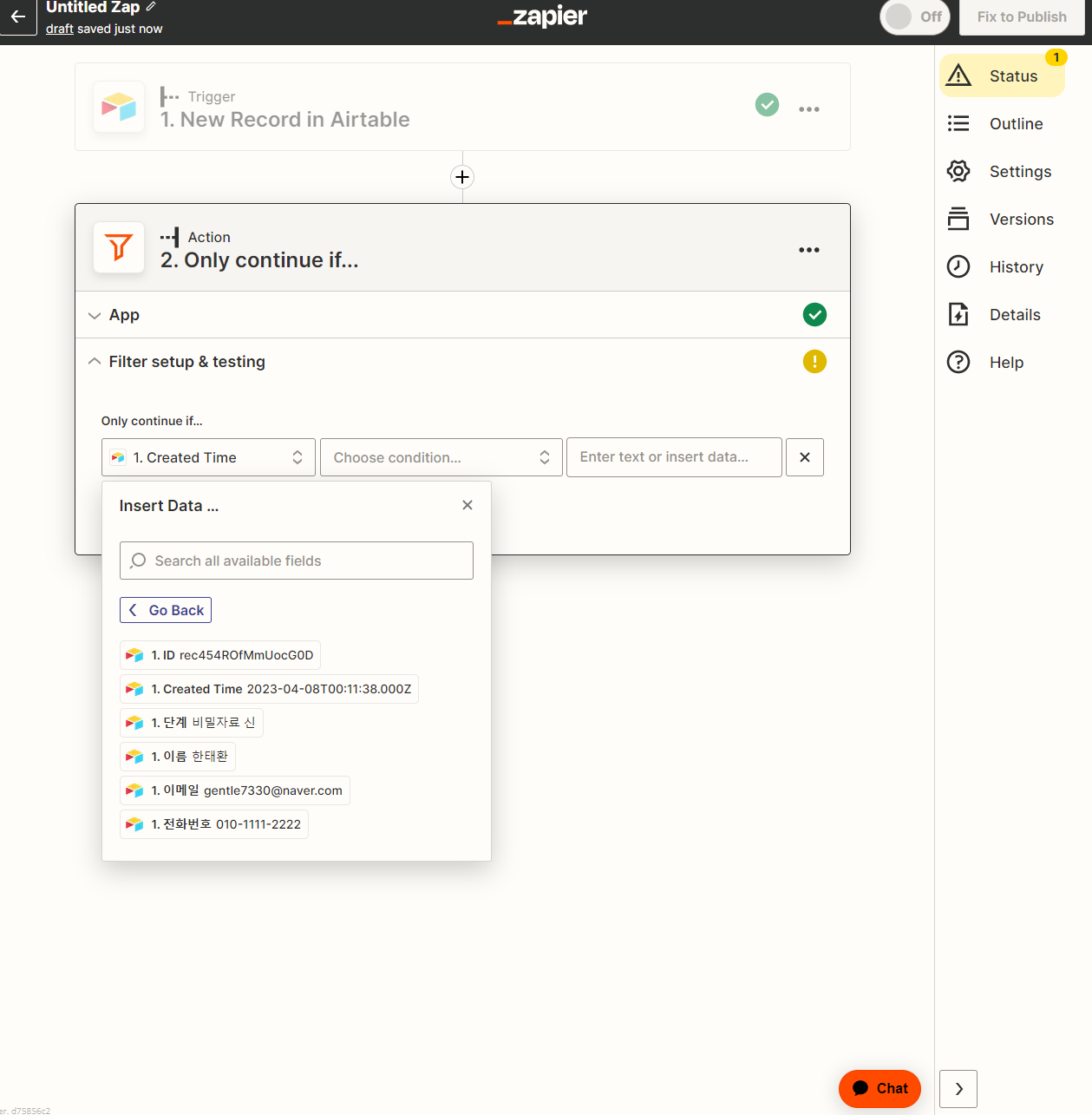Click the Fix to Publish button
This screenshot has height=1115, width=1092.
(x=1022, y=16)
